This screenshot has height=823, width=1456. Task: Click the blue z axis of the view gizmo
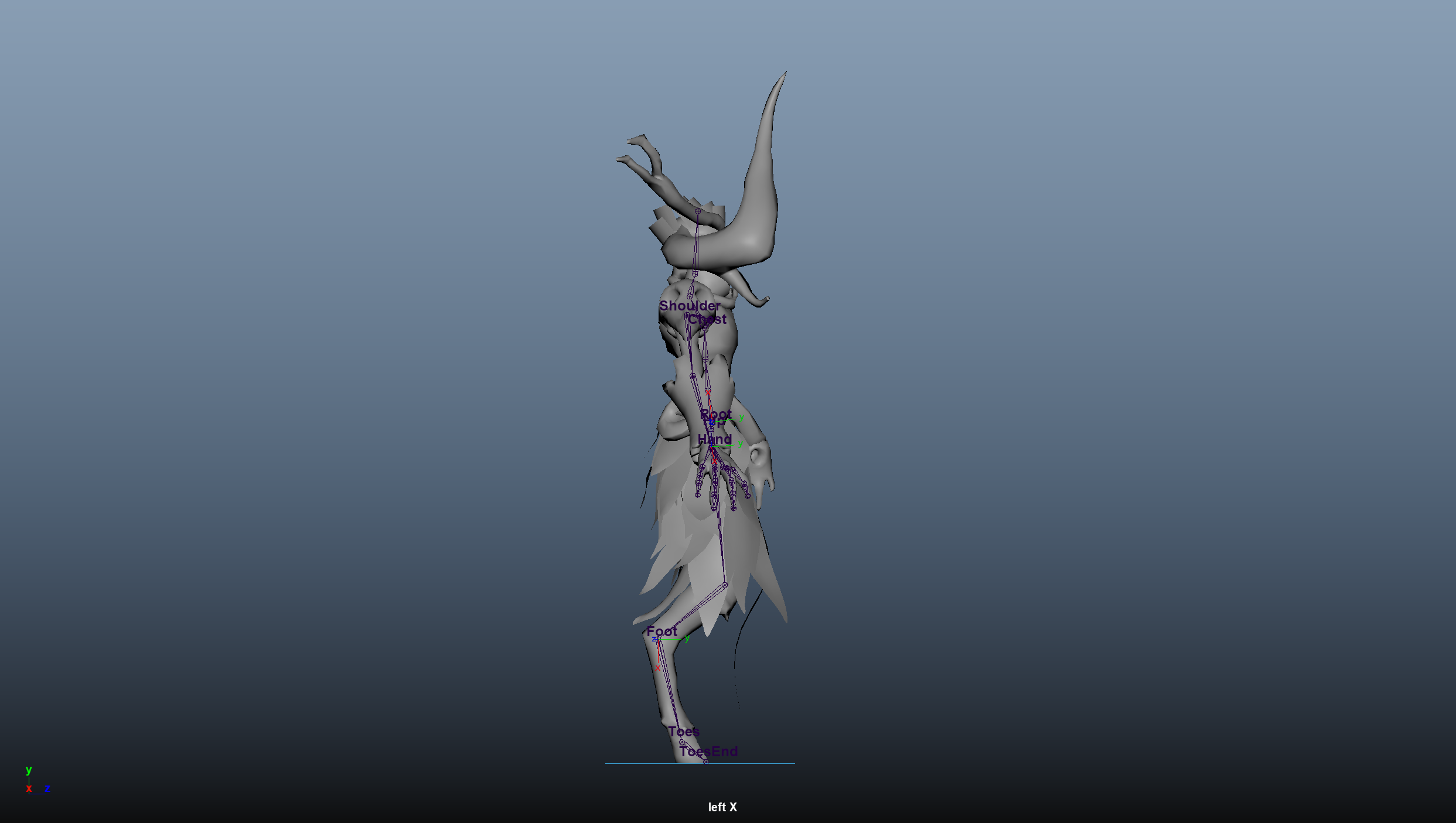click(47, 788)
